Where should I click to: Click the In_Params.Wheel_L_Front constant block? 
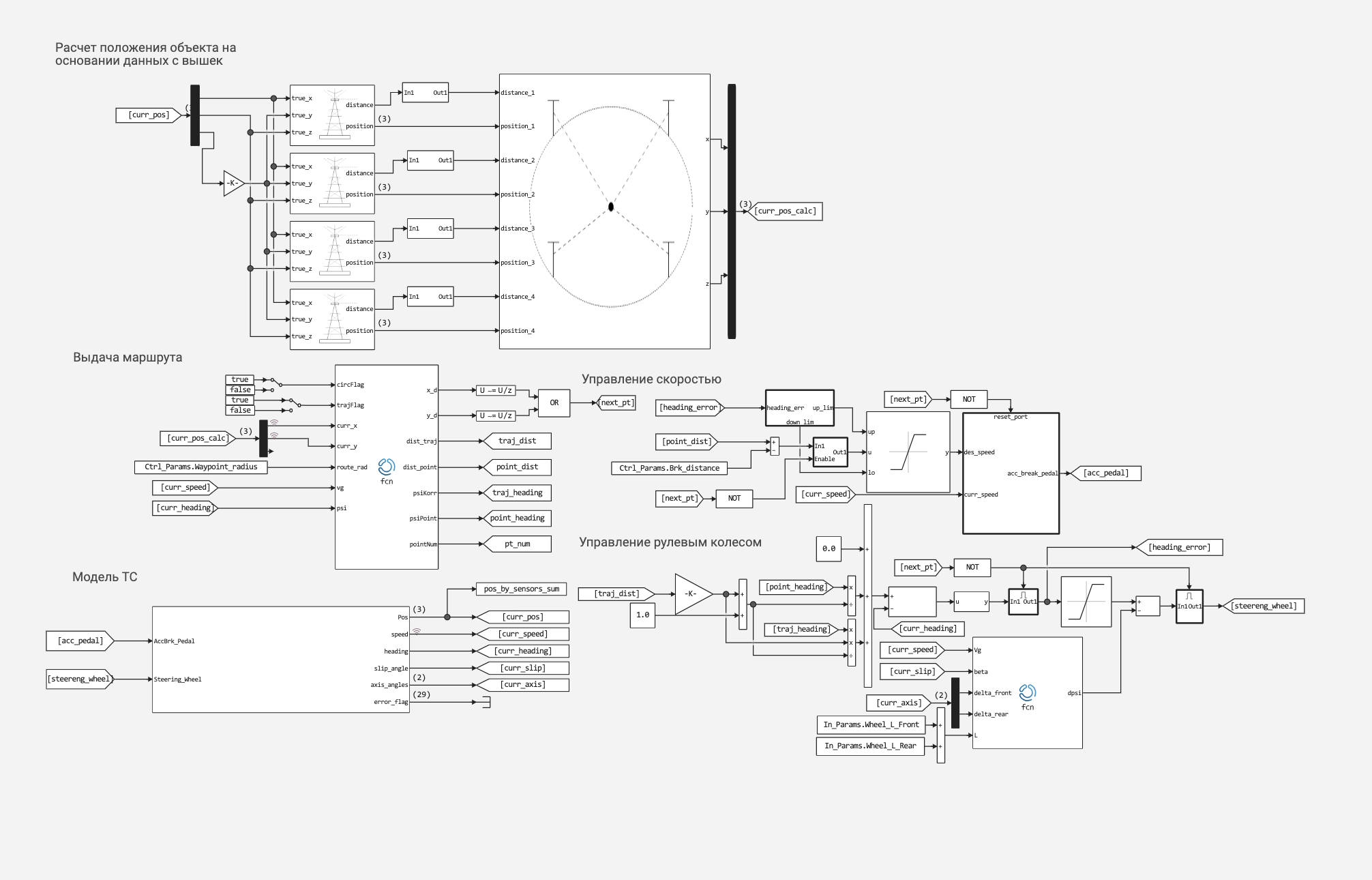pos(871,724)
